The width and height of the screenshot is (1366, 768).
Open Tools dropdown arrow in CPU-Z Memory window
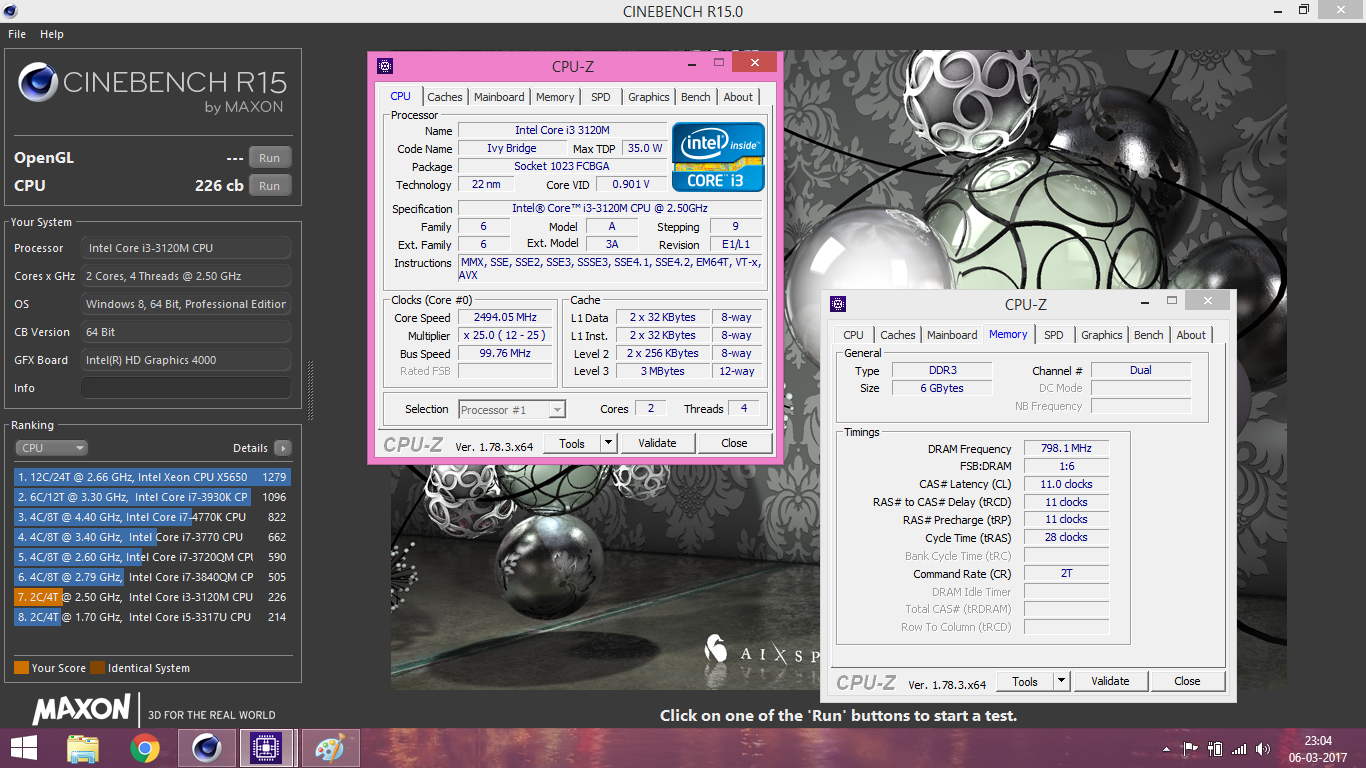(x=1061, y=681)
